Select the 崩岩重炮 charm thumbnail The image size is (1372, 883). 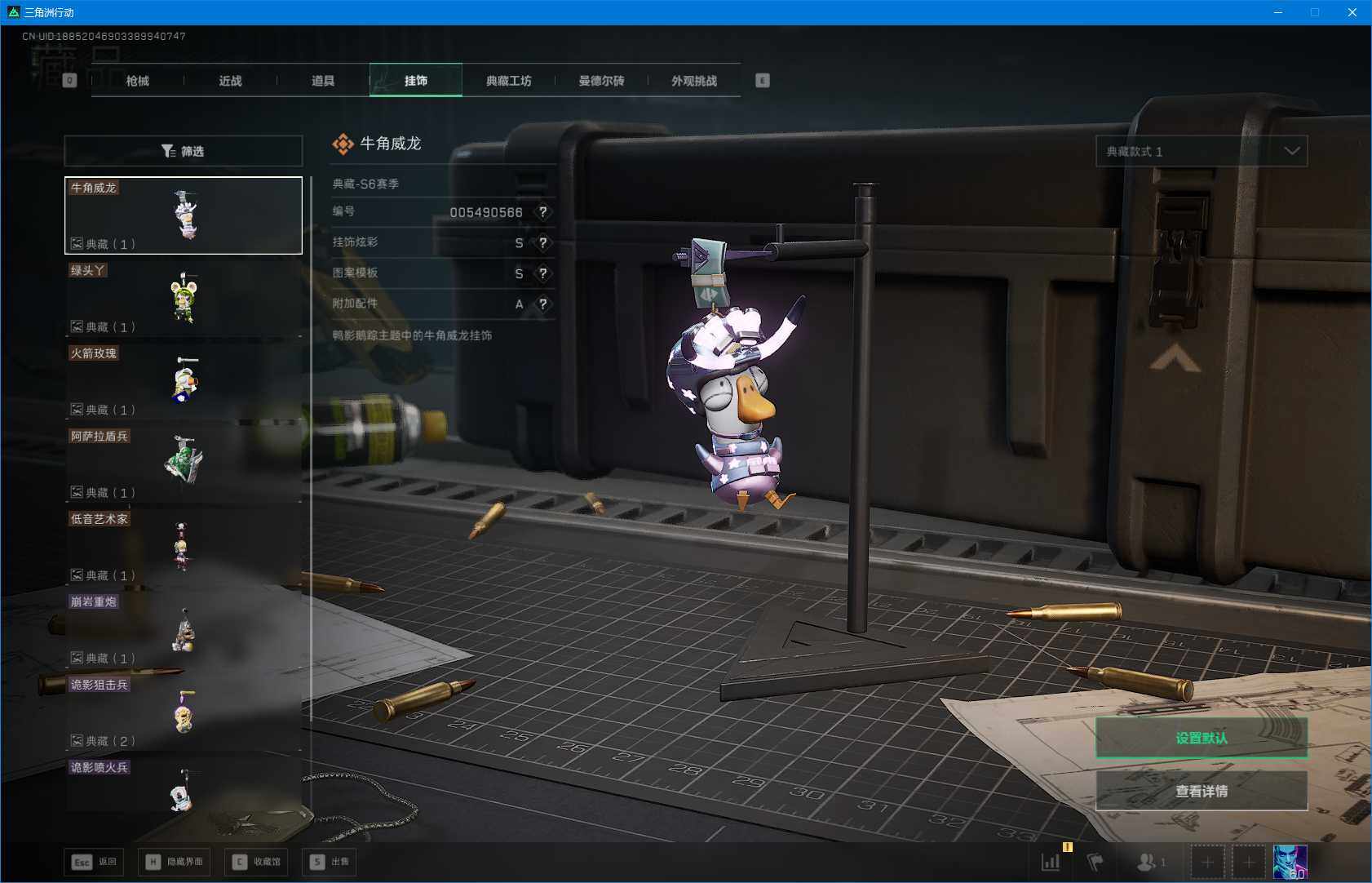tap(184, 629)
